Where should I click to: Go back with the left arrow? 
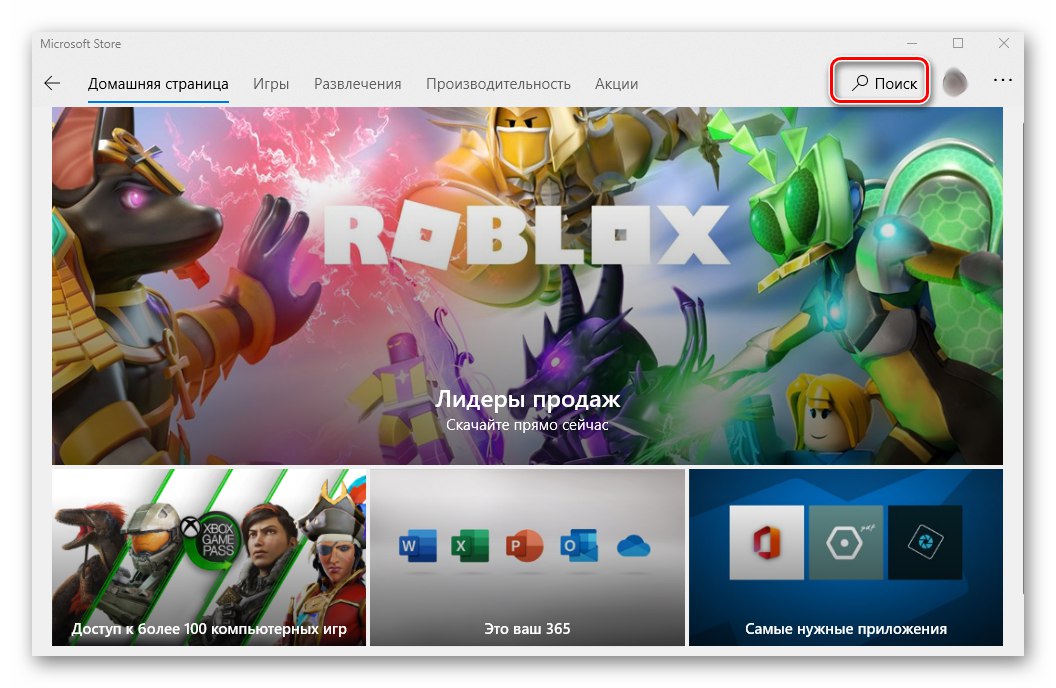pyautogui.click(x=52, y=83)
